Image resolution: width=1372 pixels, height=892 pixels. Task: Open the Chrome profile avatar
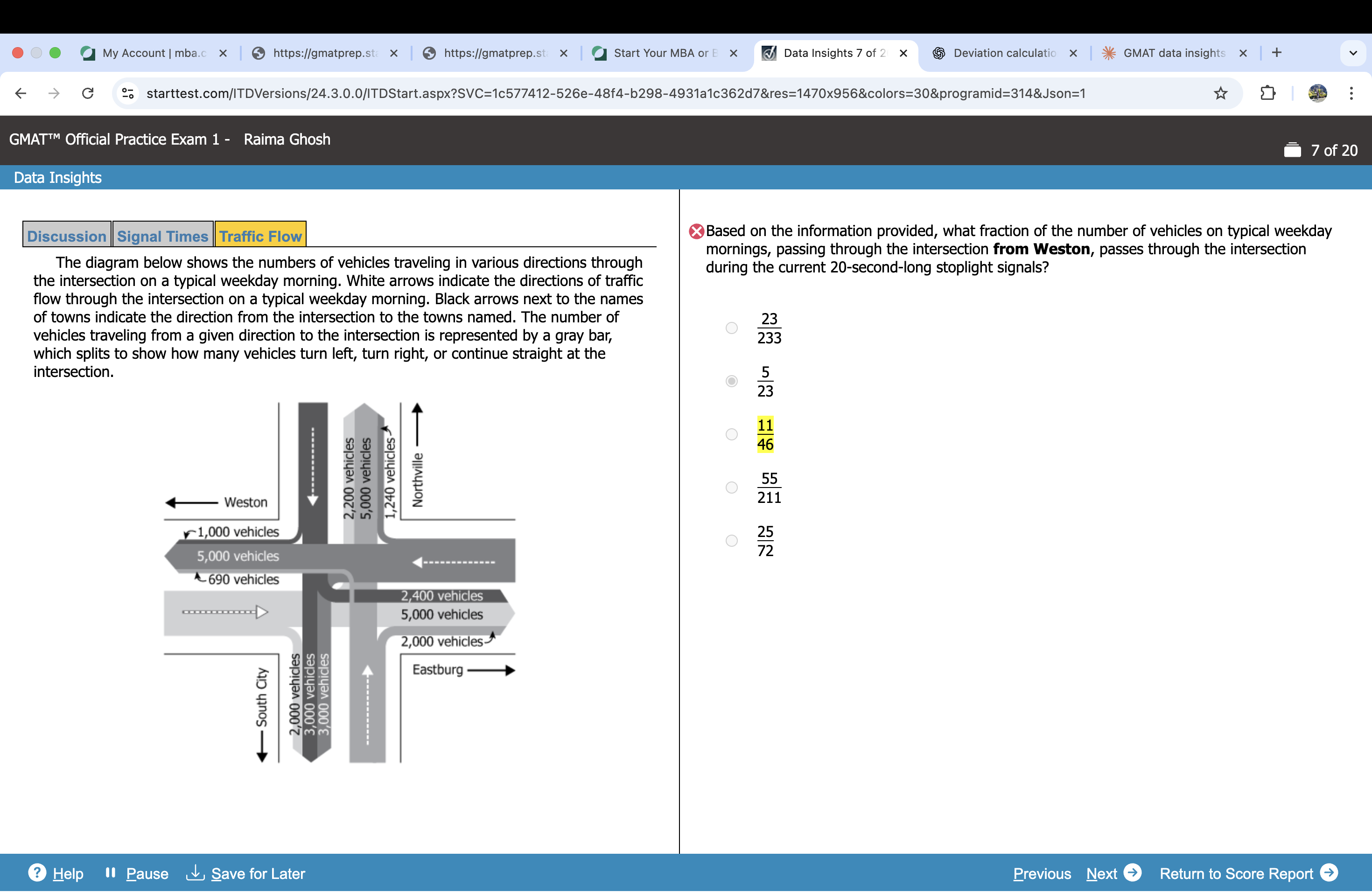coord(1317,93)
